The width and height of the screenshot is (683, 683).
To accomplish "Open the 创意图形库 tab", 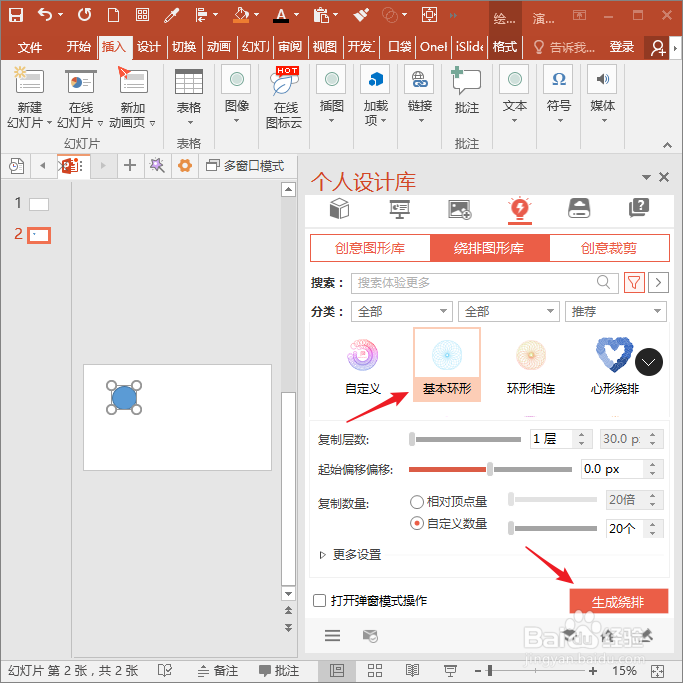I will pyautogui.click(x=370, y=248).
